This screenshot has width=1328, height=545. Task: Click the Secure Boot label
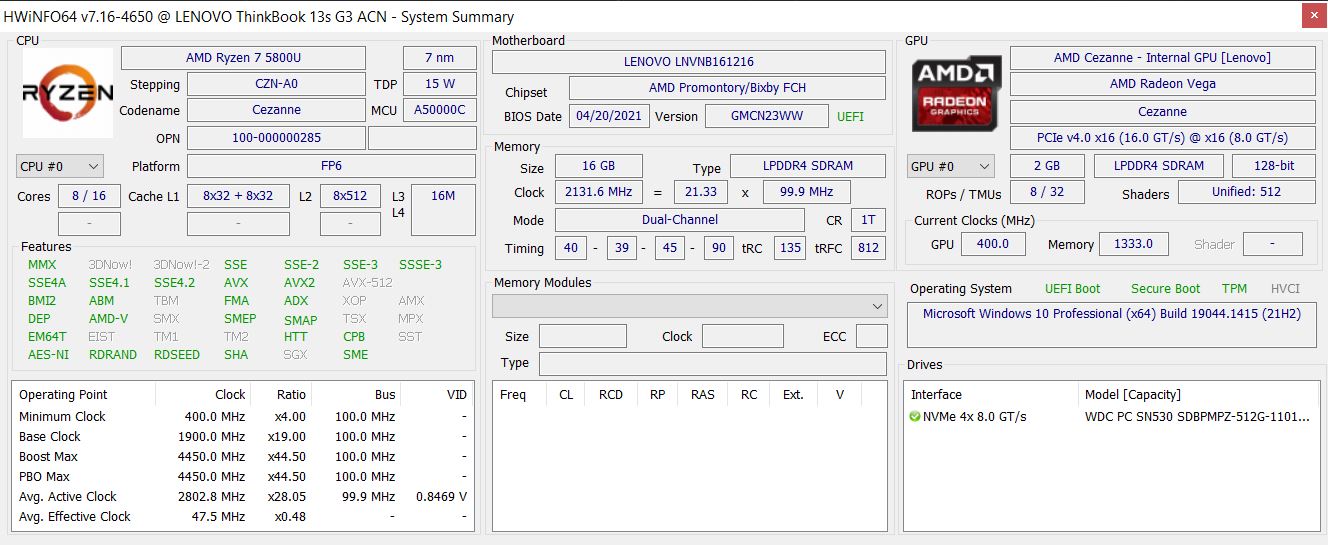tap(1166, 289)
